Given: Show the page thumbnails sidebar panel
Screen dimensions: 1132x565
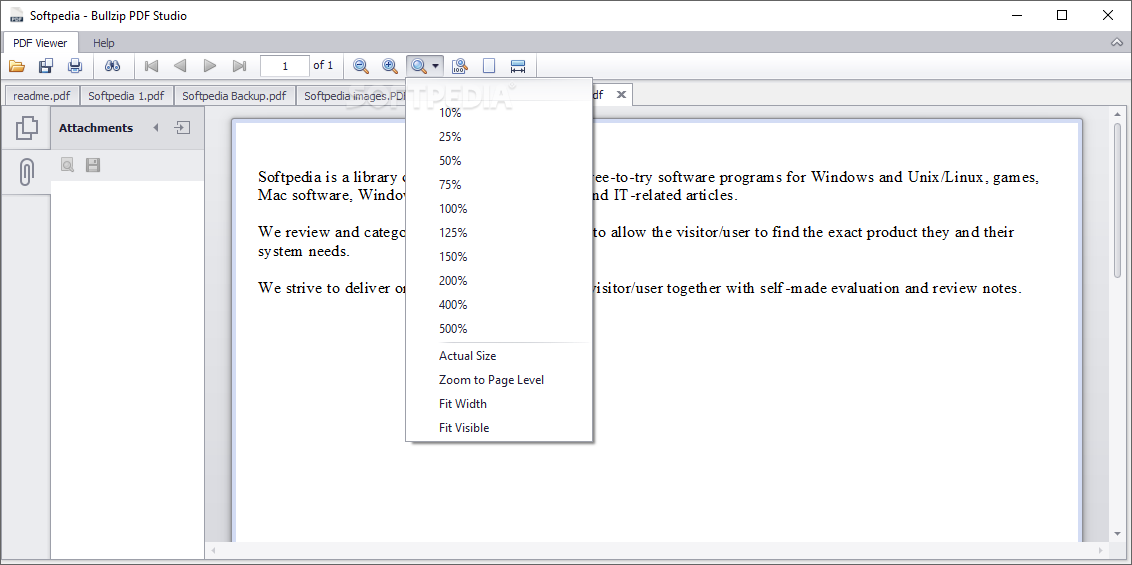Looking at the screenshot, I should point(26,128).
